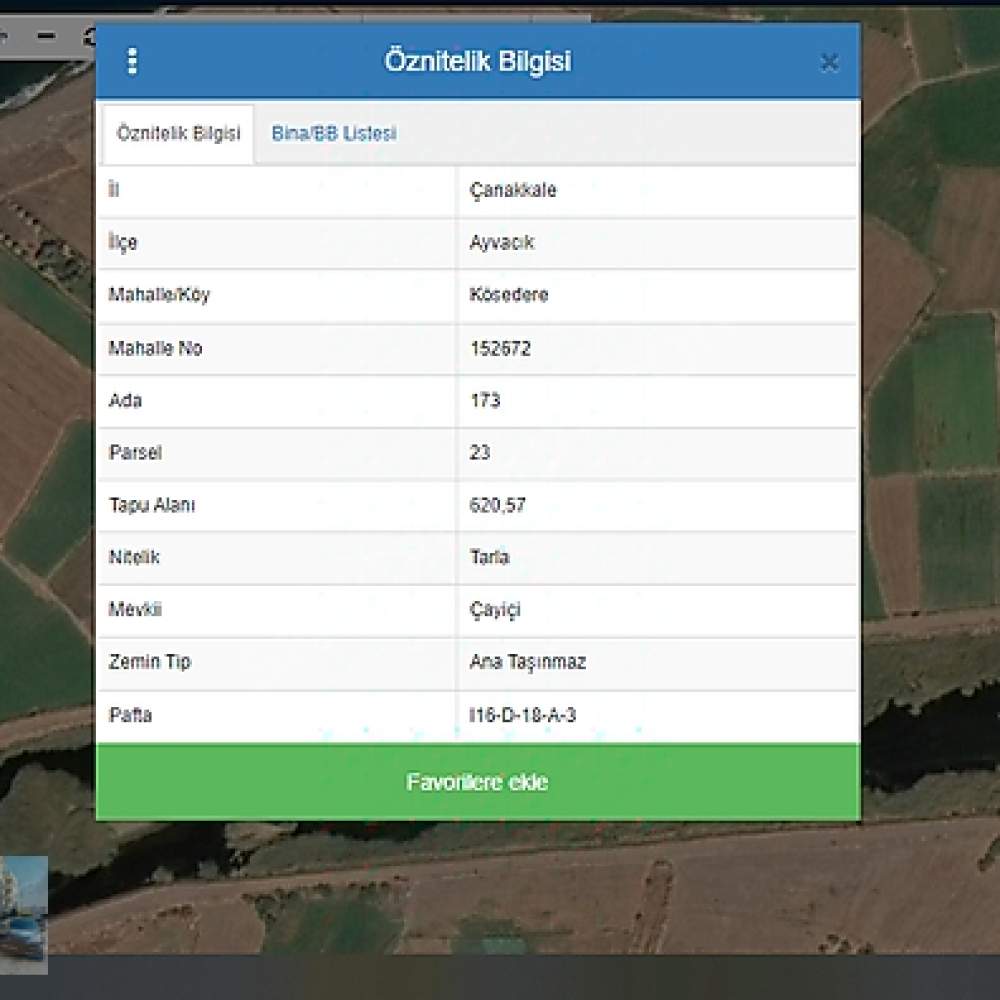Open the three-dot options menu
This screenshot has height=1000, width=1000.
(132, 61)
